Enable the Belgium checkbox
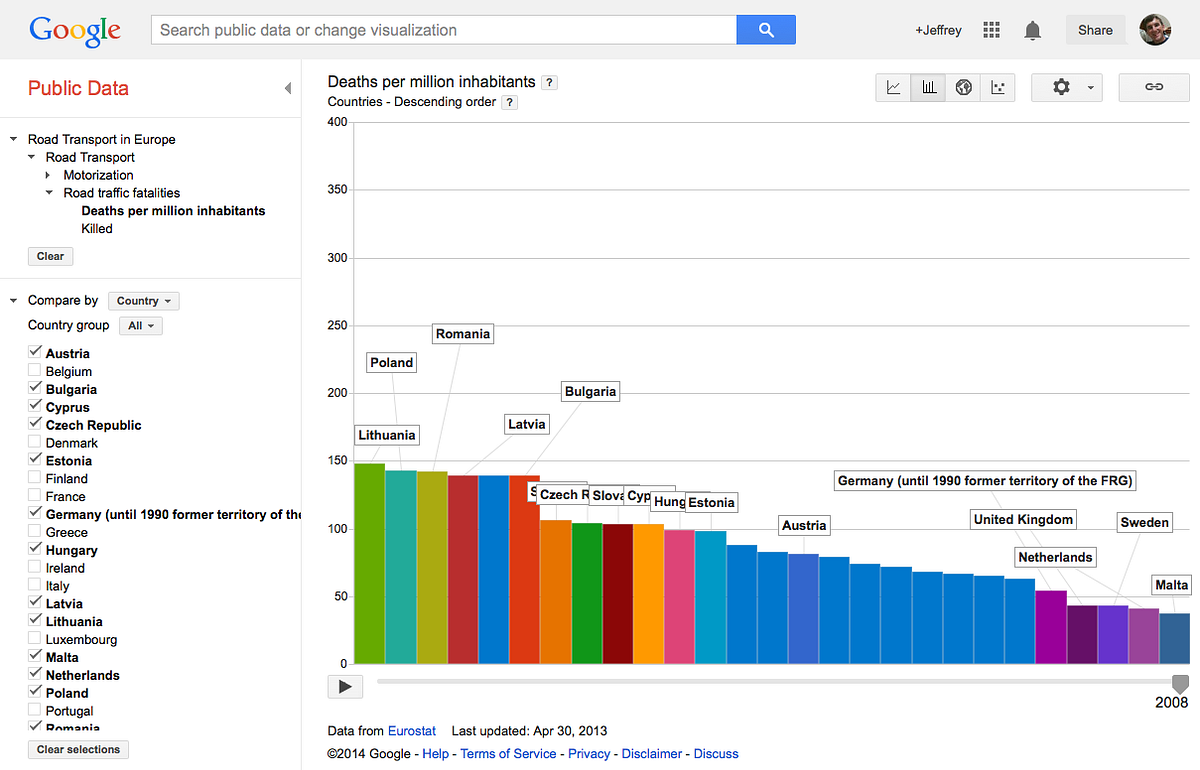1200x770 pixels. (34, 371)
